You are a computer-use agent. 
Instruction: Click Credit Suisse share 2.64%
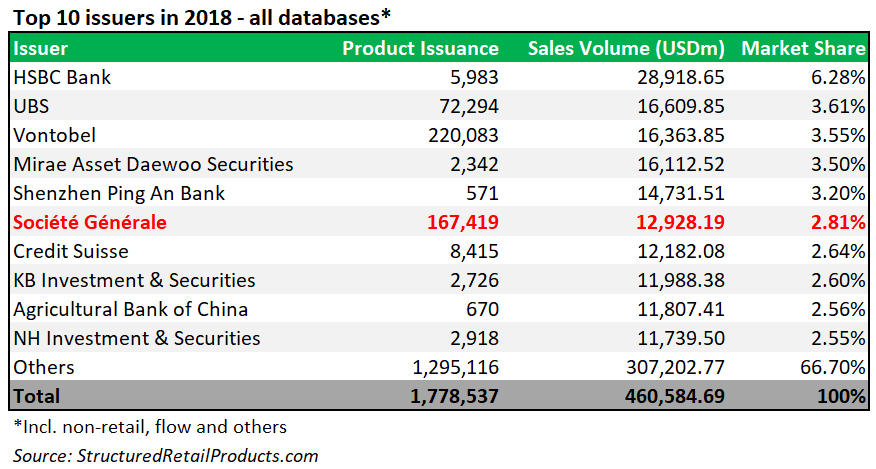click(838, 252)
